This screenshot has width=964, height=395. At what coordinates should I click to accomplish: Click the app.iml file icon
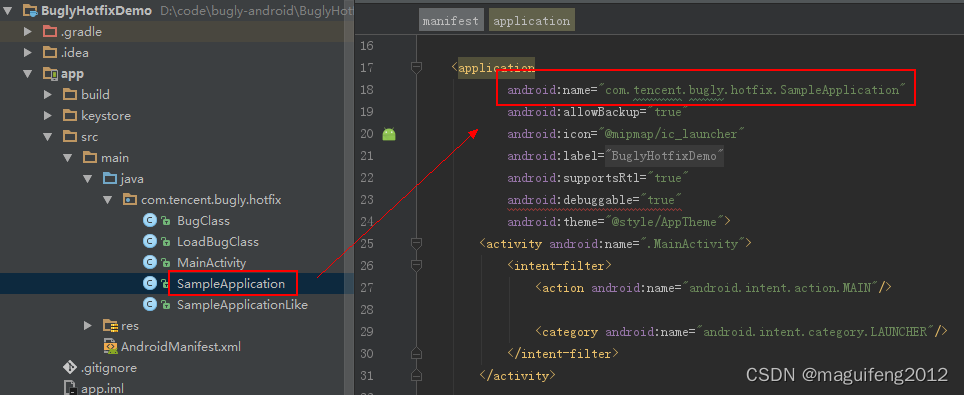(70, 388)
